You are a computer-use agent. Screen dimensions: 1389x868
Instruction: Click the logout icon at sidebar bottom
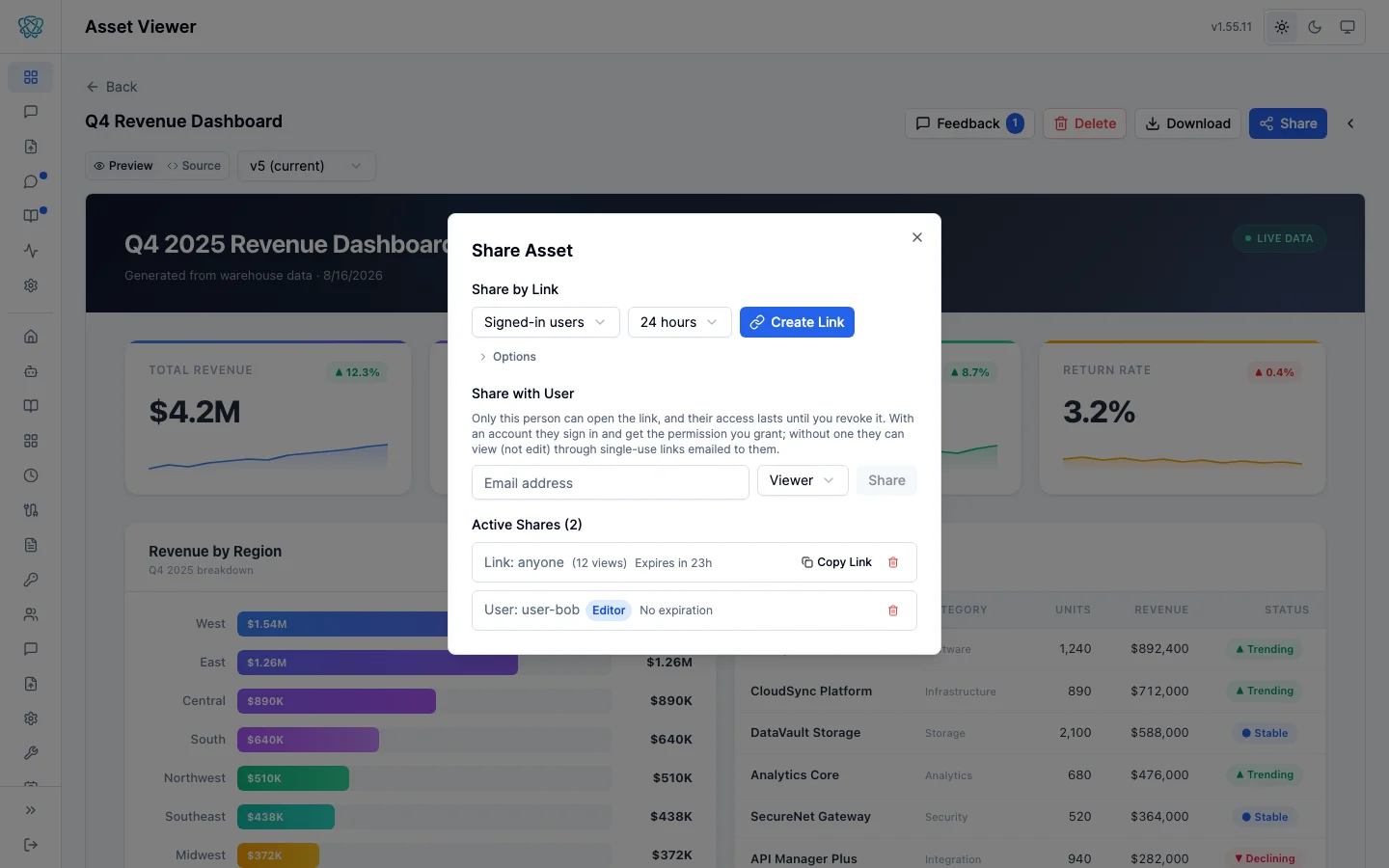[31, 845]
